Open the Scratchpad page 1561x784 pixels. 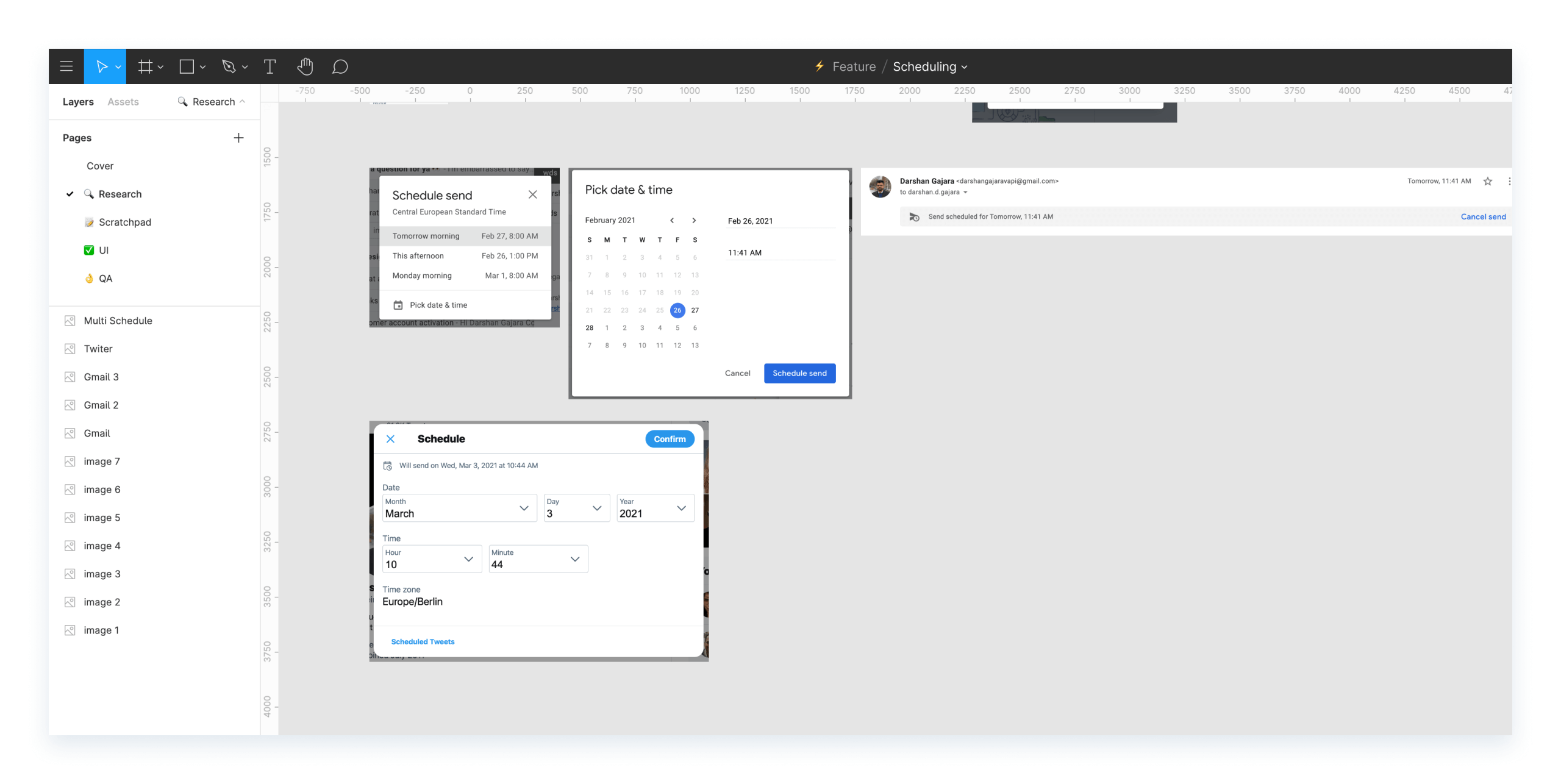click(125, 222)
